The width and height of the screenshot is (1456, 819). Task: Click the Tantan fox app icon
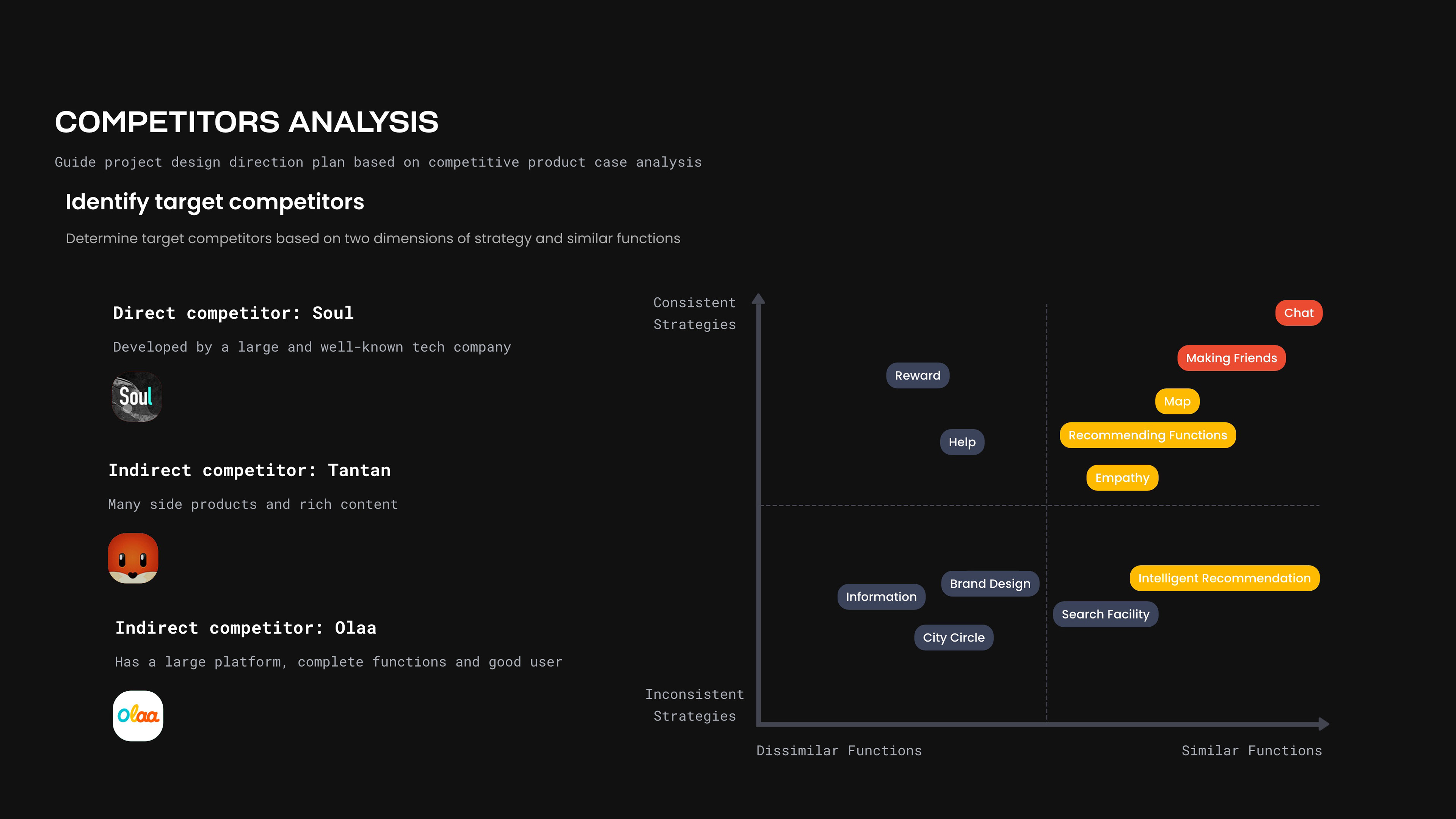(133, 559)
